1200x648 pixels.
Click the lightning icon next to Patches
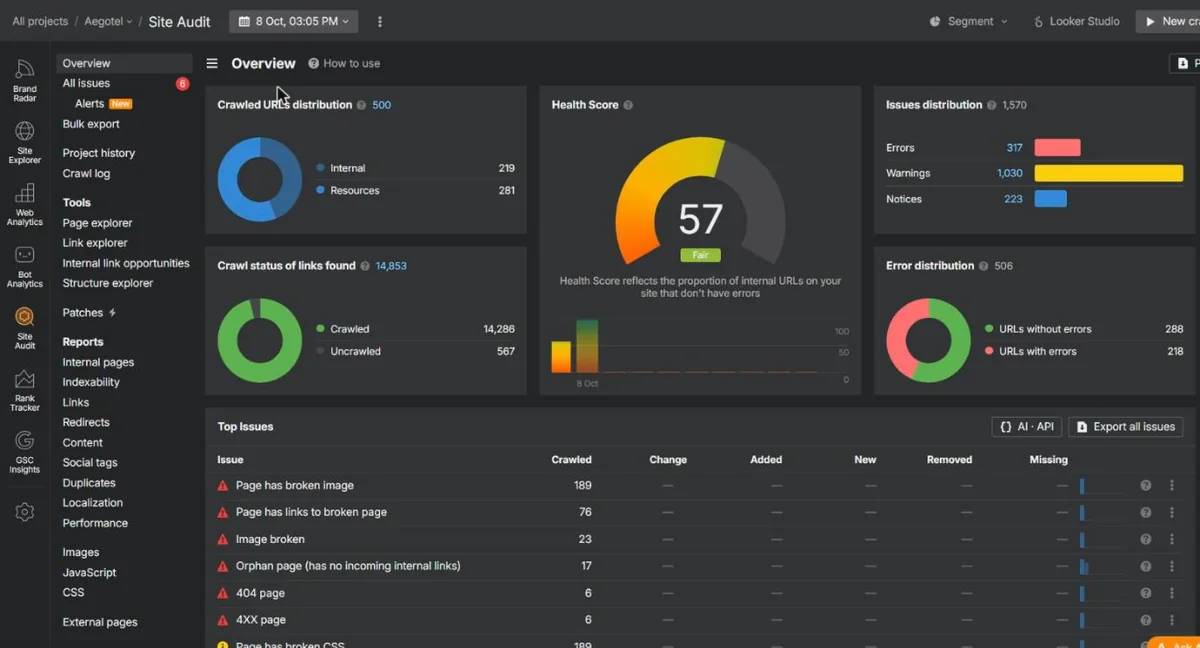click(112, 313)
